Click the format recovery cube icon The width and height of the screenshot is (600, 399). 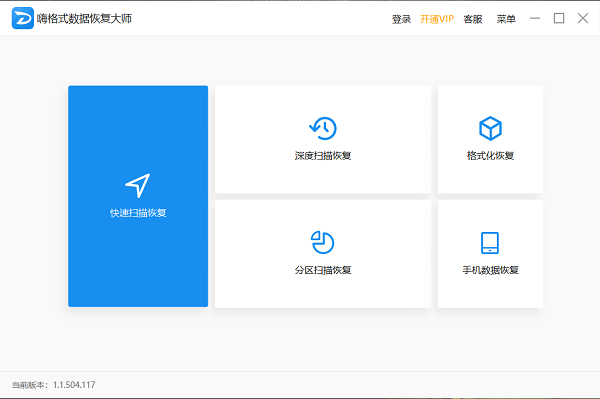[x=490, y=128]
